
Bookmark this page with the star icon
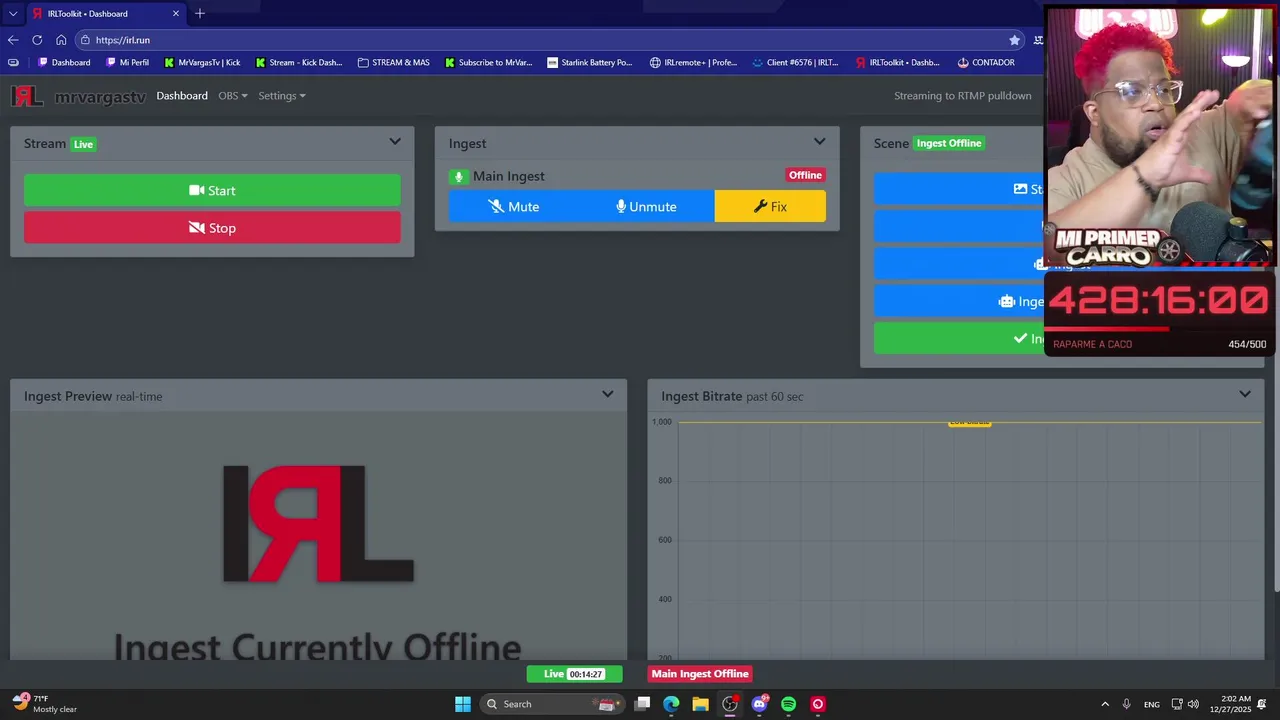pos(1014,40)
